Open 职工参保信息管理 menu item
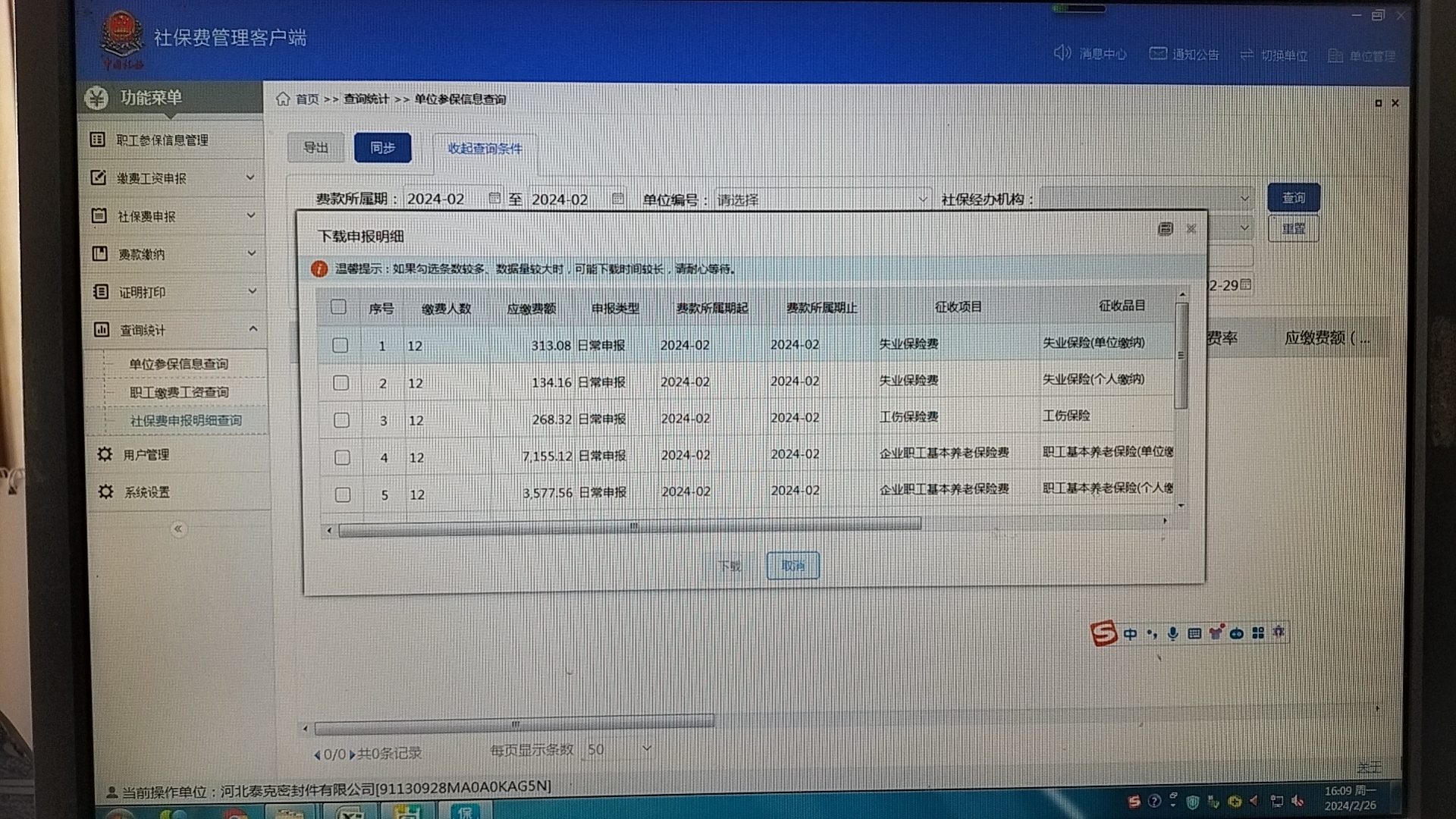 pos(162,140)
